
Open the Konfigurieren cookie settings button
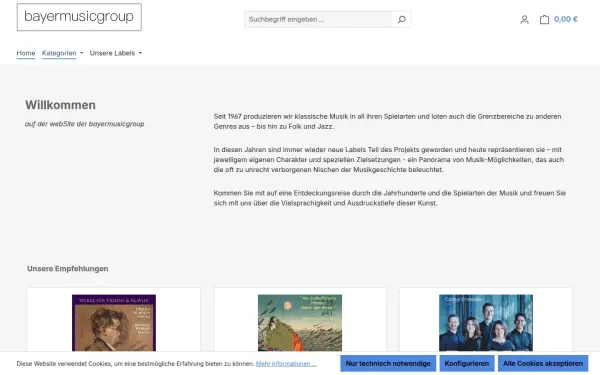467,364
